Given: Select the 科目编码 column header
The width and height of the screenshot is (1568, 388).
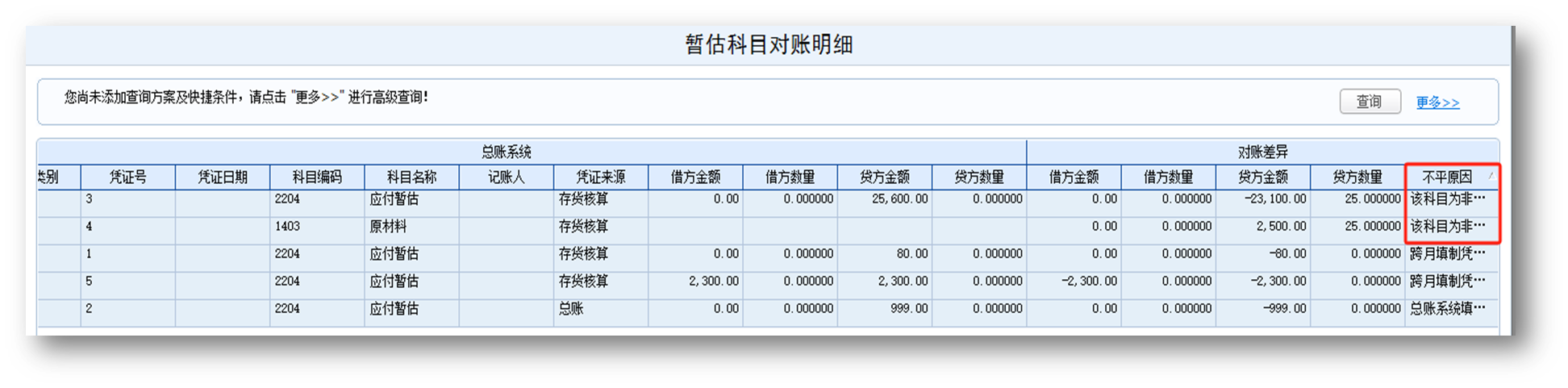Looking at the screenshot, I should pyautogui.click(x=317, y=177).
